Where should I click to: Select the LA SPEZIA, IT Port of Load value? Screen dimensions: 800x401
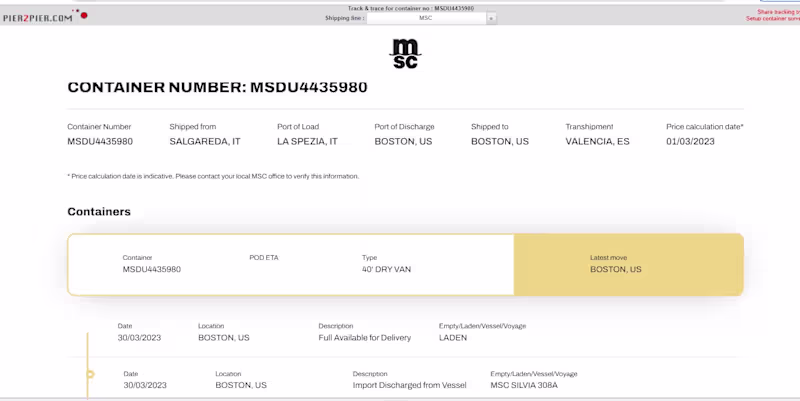[x=307, y=141]
